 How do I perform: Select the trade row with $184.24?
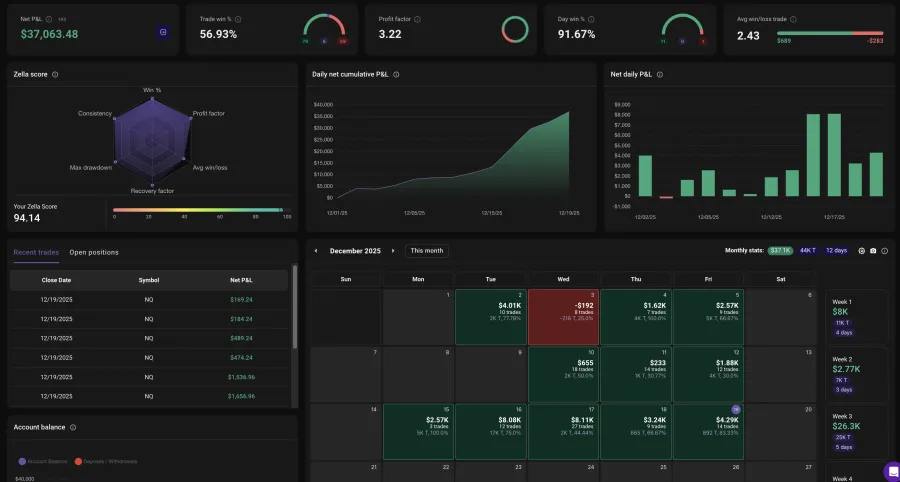click(x=149, y=319)
